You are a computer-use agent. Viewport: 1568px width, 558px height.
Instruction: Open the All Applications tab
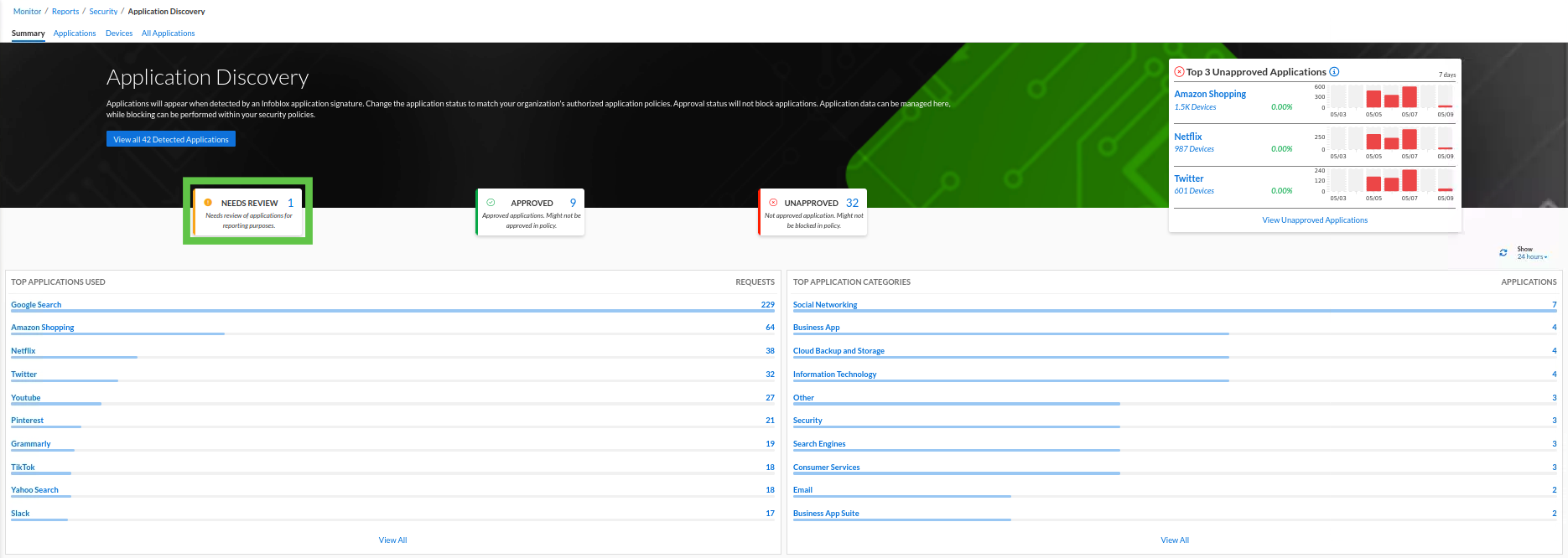168,34
